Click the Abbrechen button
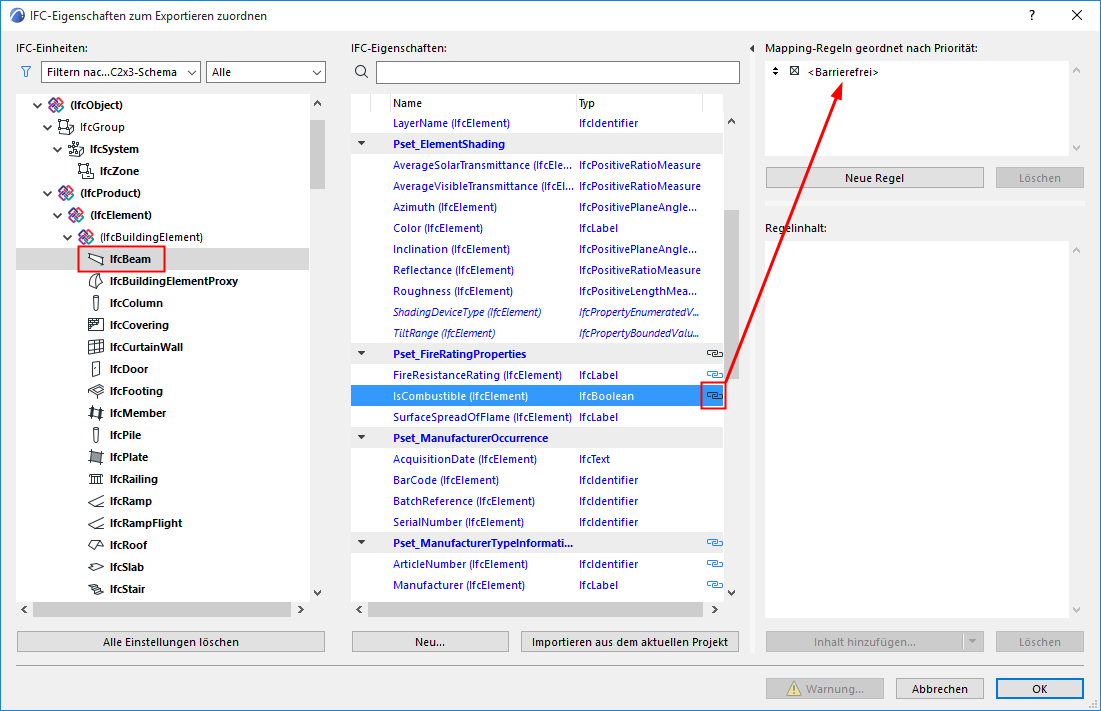The width and height of the screenshot is (1101, 711). (x=940, y=689)
